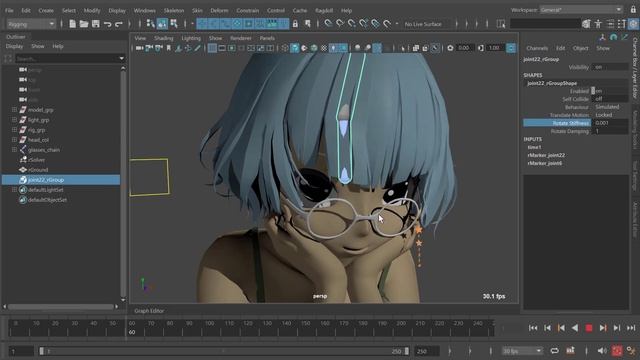Image resolution: width=640 pixels, height=360 pixels.
Task: Stop playback with the red stop button
Action: coord(589,328)
